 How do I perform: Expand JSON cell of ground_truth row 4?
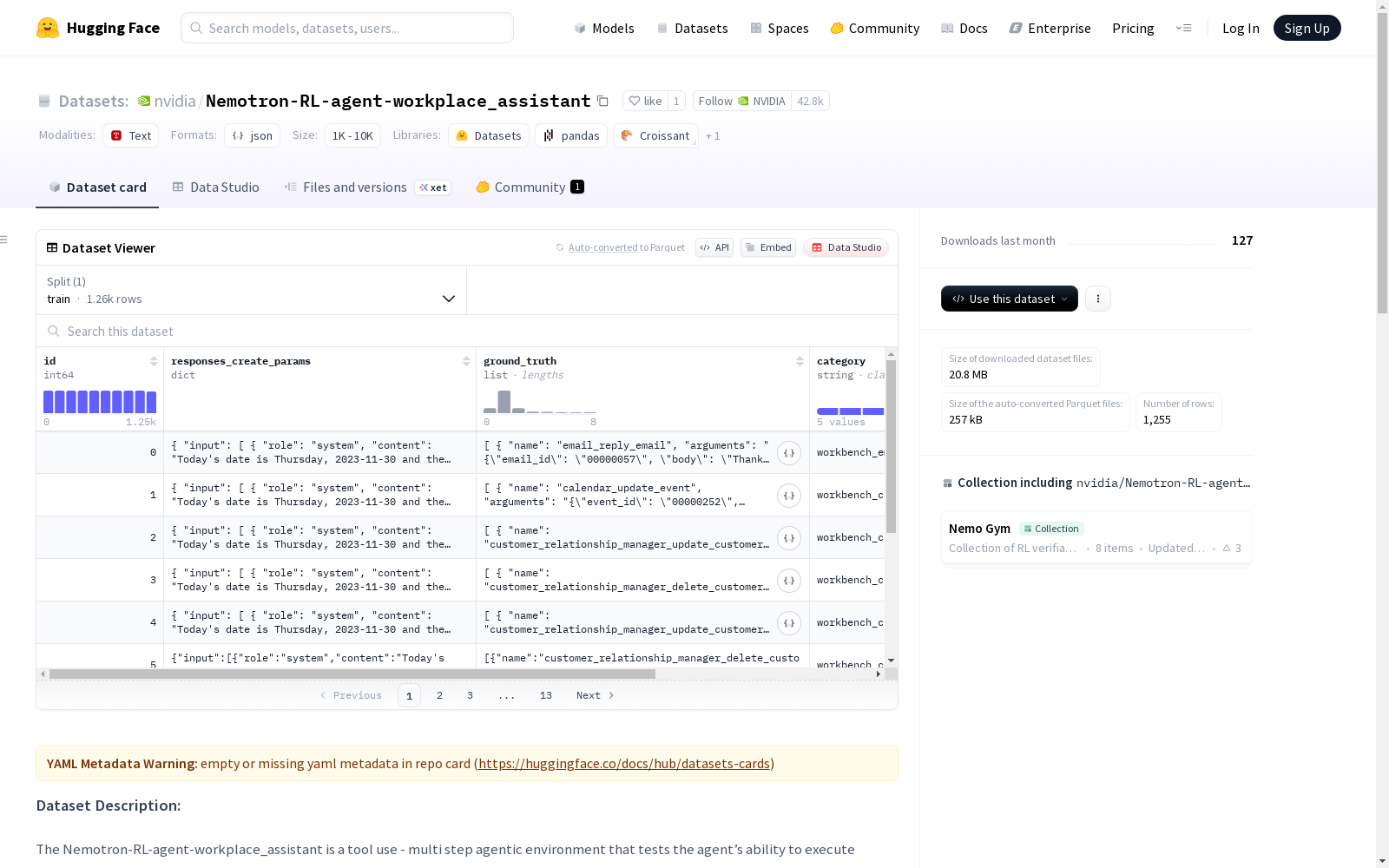click(x=788, y=623)
